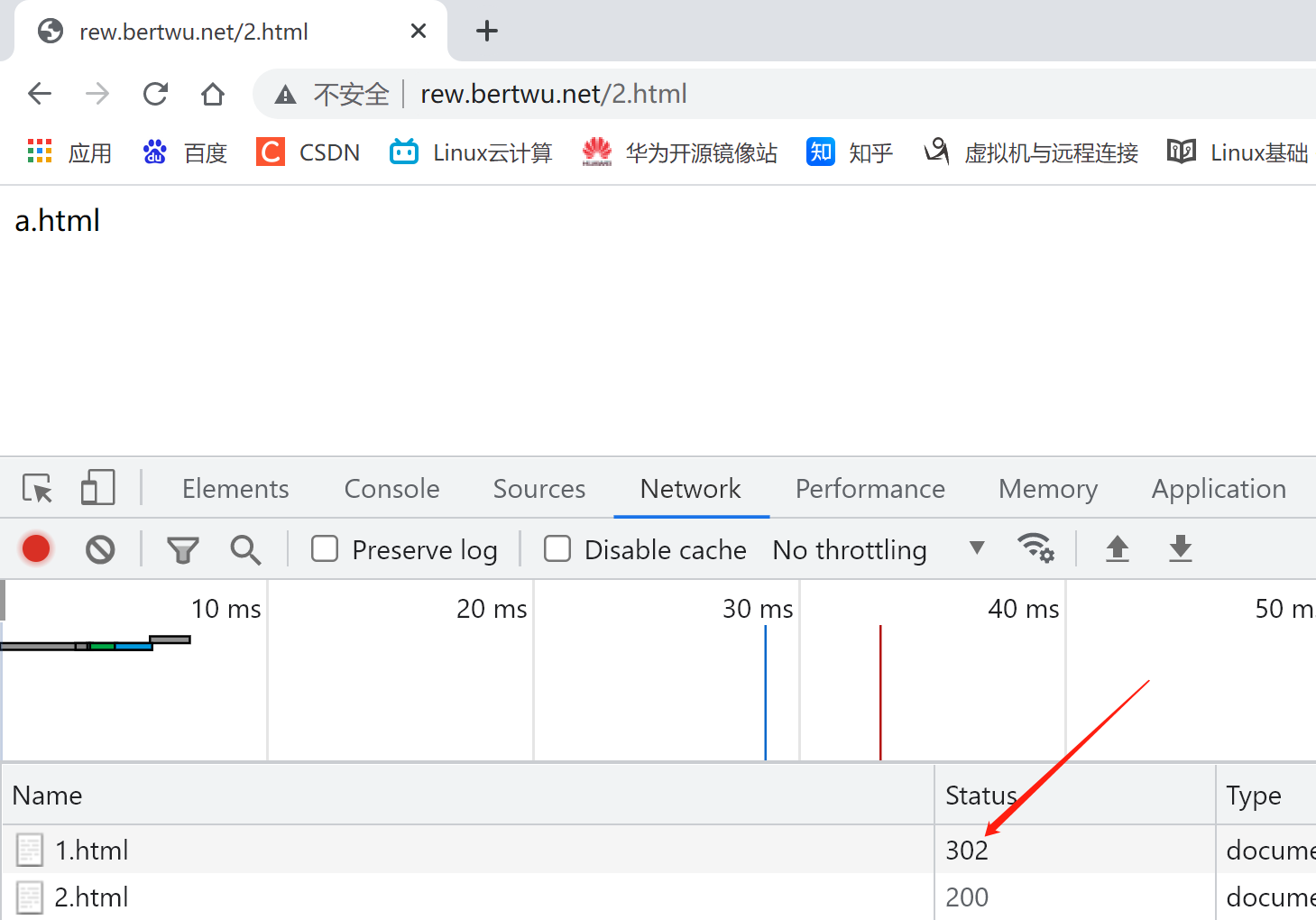The height and width of the screenshot is (920, 1316).
Task: Open the 知乎 bookmark
Action: coord(850,152)
